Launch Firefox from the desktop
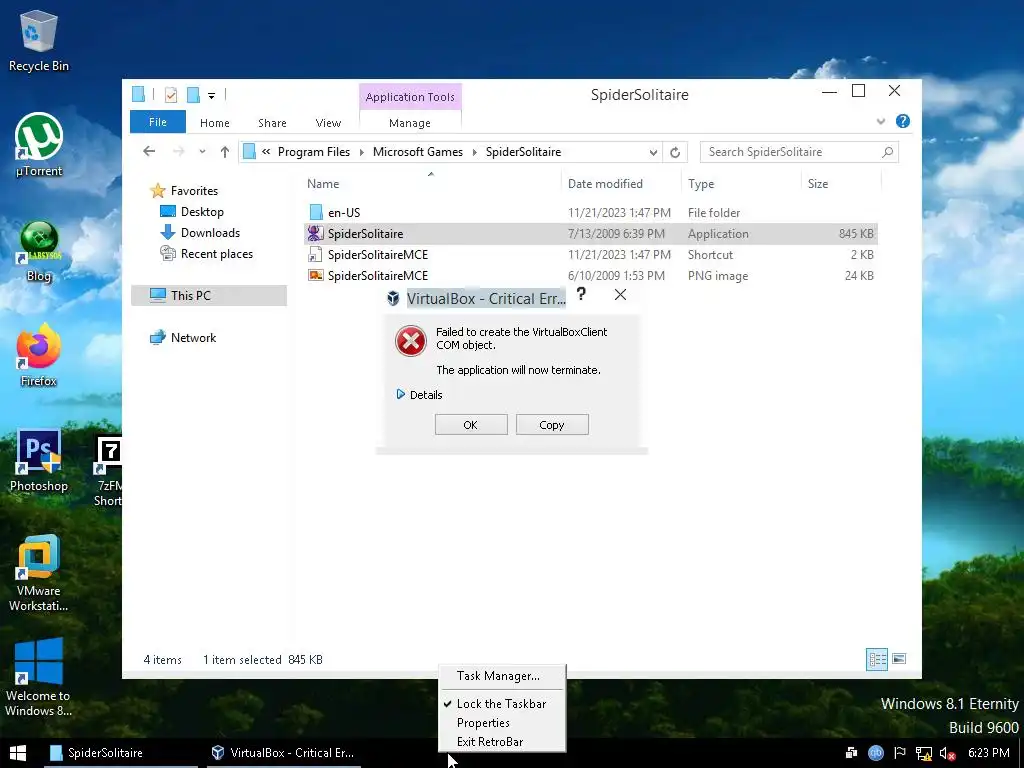Screen dimensions: 1024x768 coord(39,355)
